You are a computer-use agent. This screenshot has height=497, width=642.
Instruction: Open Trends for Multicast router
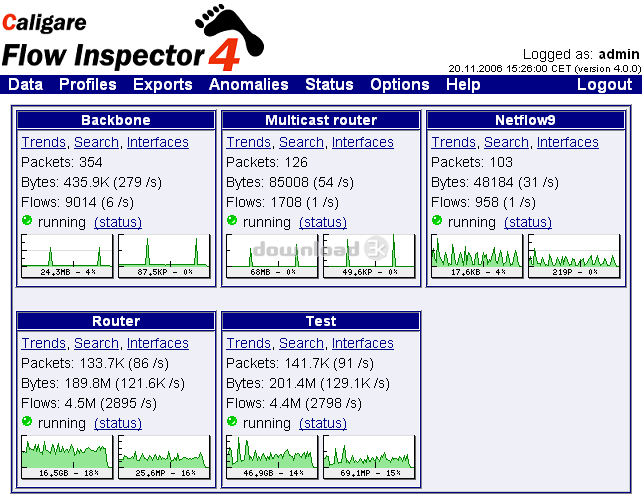[x=249, y=142]
